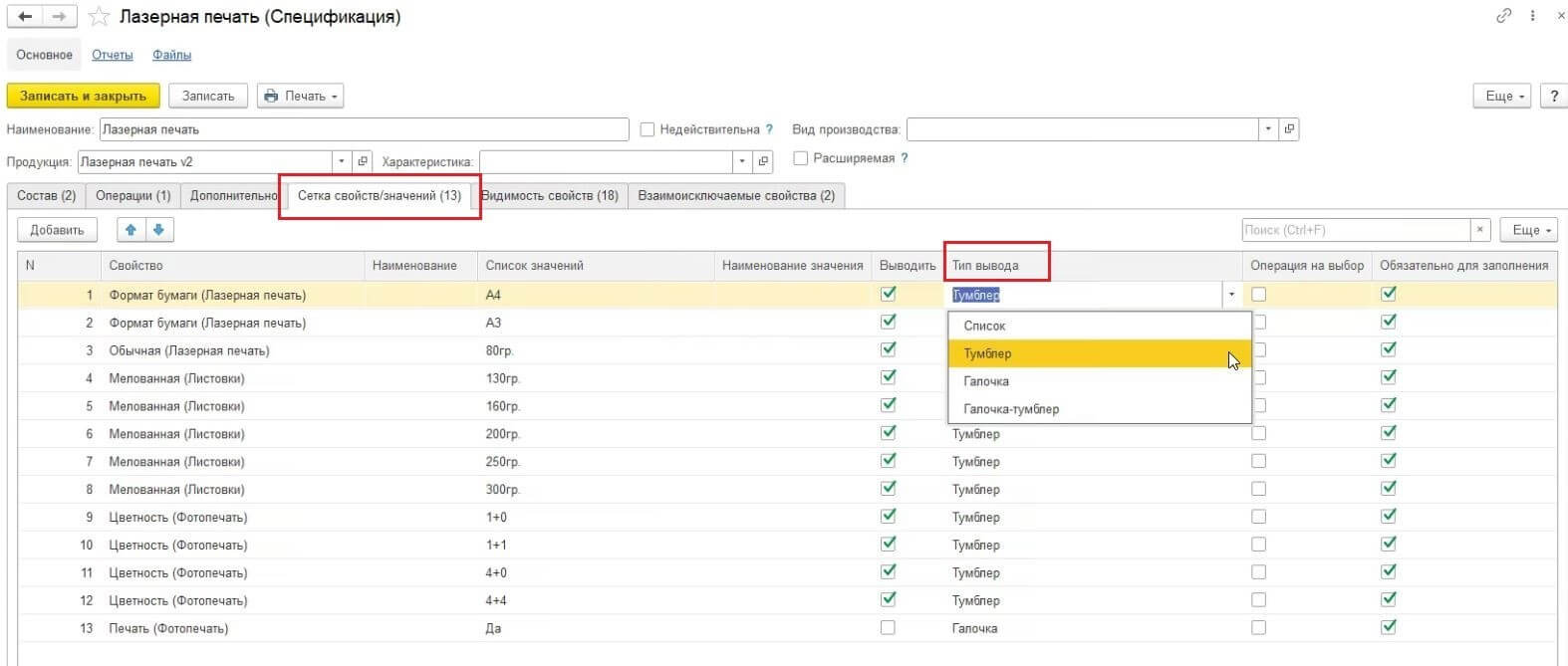Close the specification form

pyautogui.click(x=1561, y=16)
